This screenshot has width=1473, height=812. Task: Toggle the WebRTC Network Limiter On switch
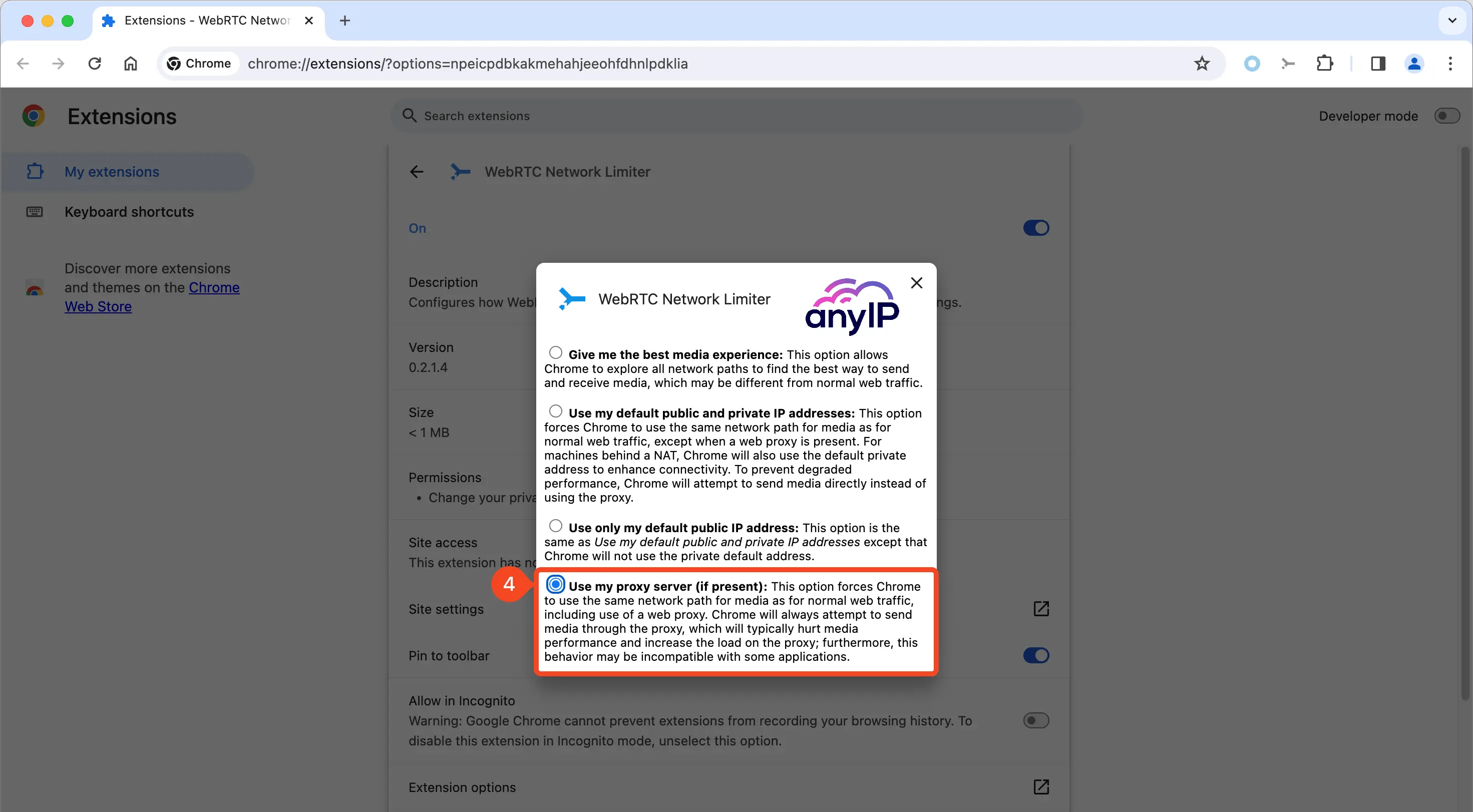[1036, 228]
